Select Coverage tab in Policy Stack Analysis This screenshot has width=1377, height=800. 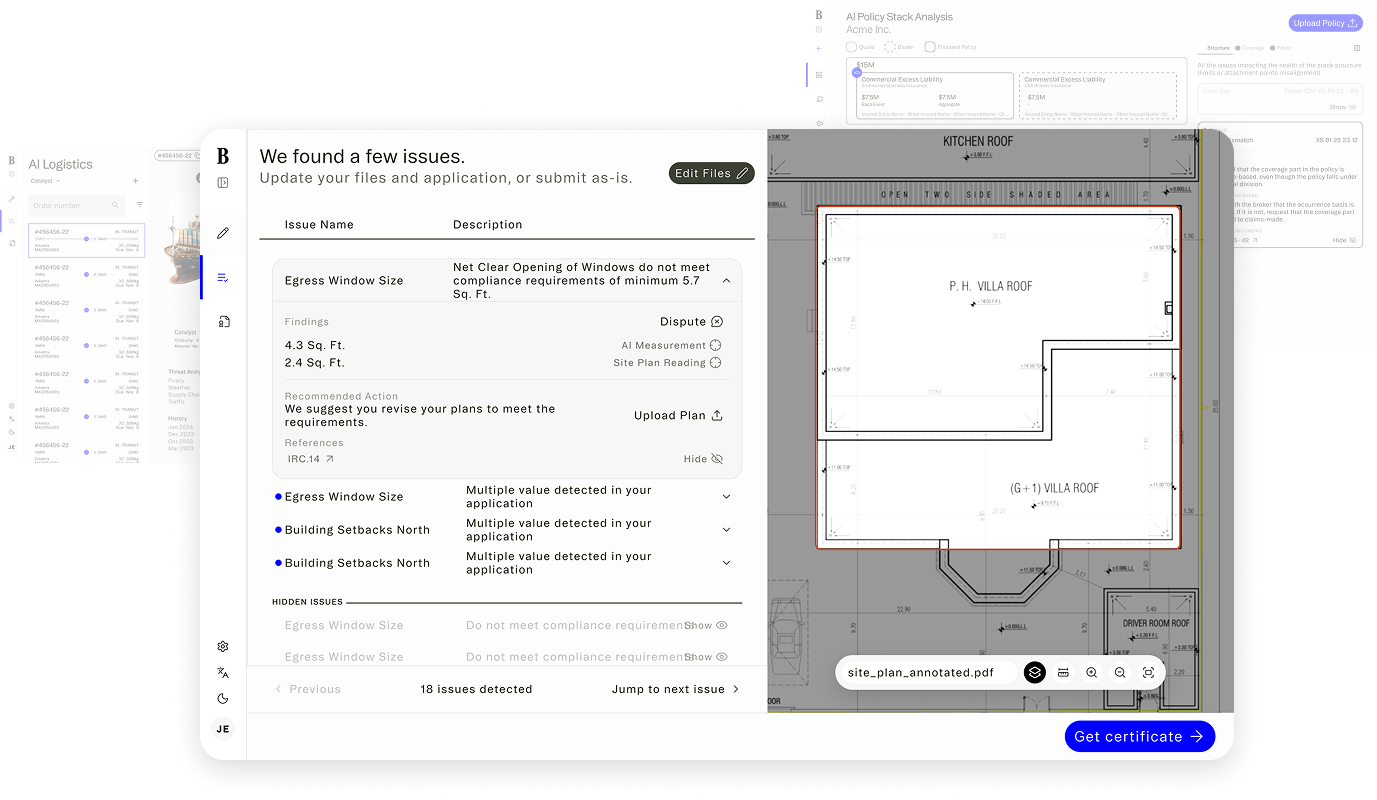coord(1249,48)
